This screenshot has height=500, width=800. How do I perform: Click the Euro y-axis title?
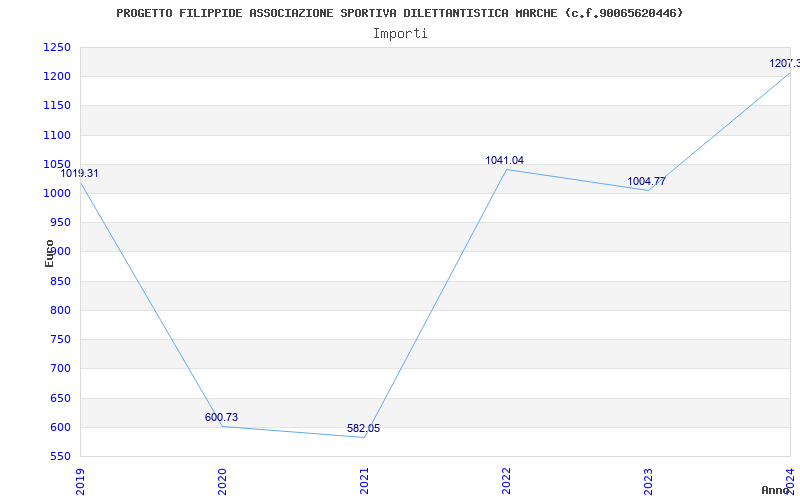[x=49, y=253]
